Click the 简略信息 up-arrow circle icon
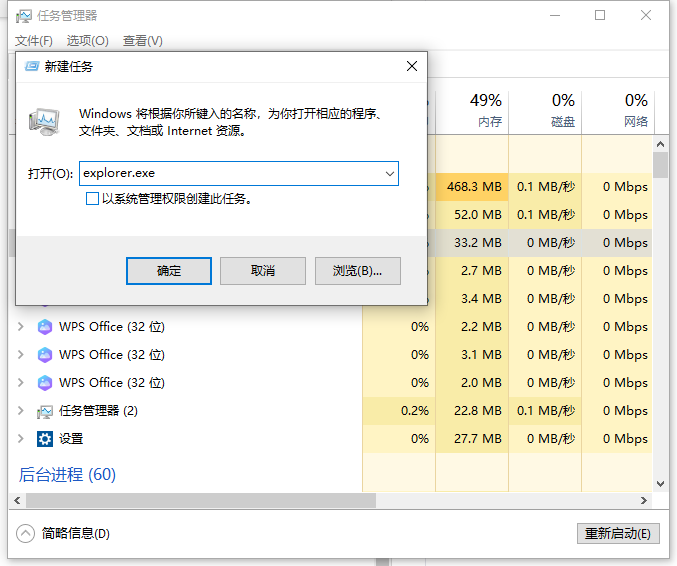Image resolution: width=677 pixels, height=566 pixels. click(x=26, y=533)
